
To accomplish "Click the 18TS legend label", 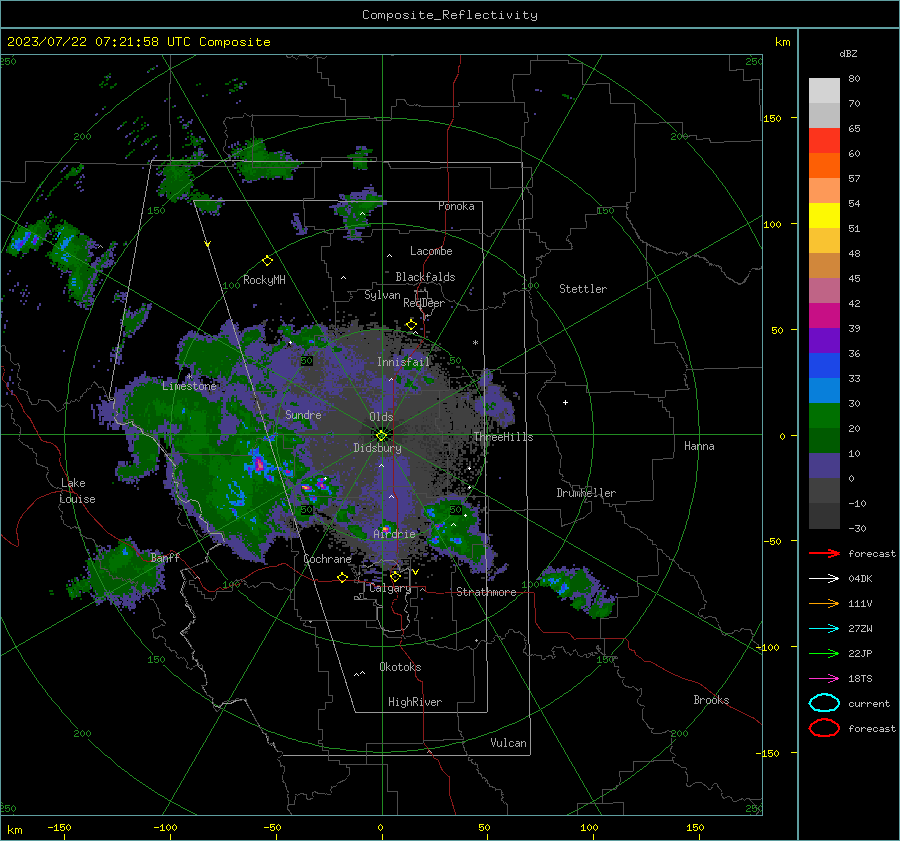I will pyautogui.click(x=860, y=679).
